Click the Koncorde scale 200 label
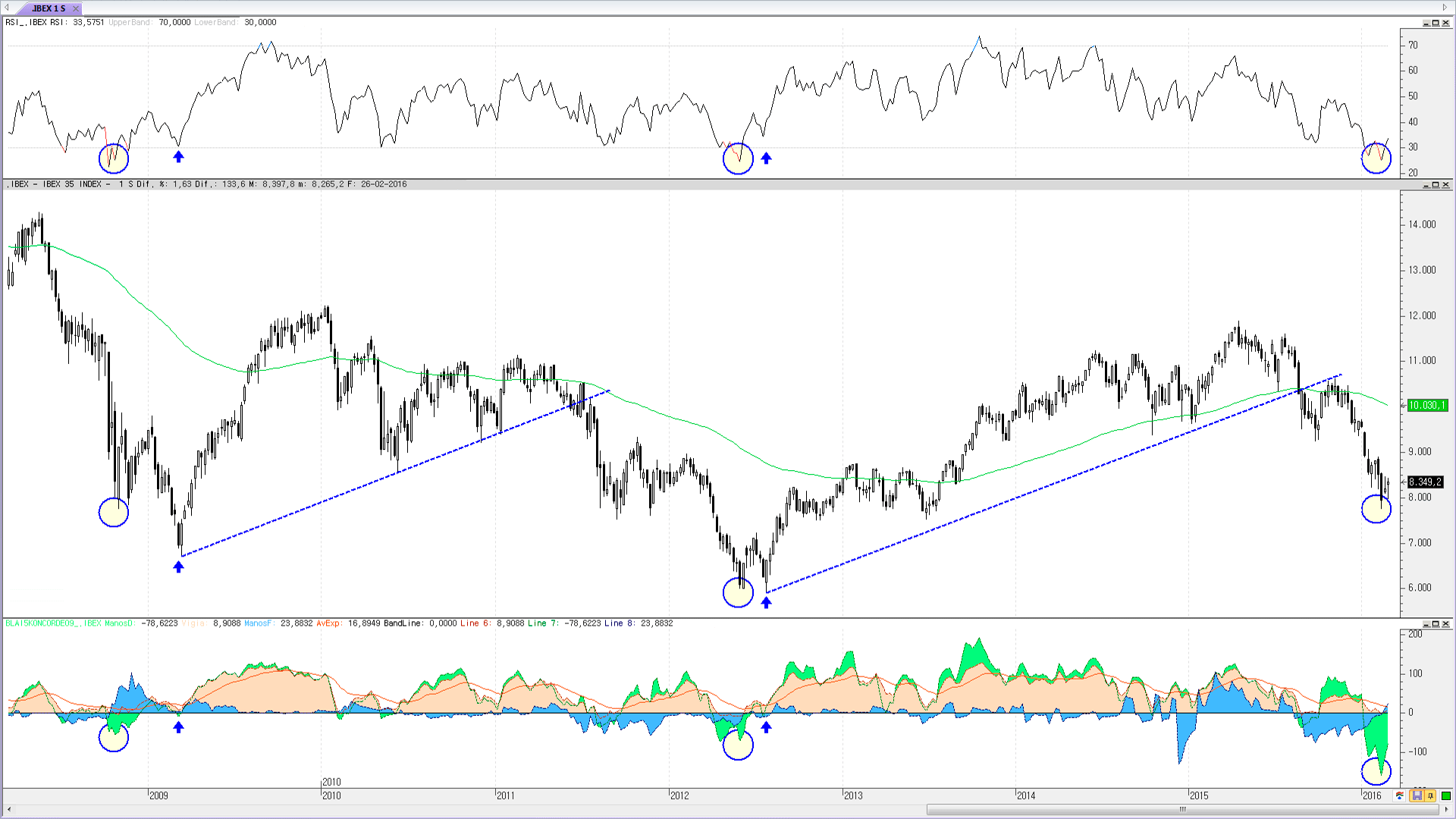This screenshot has height=819, width=1456. point(1415,634)
